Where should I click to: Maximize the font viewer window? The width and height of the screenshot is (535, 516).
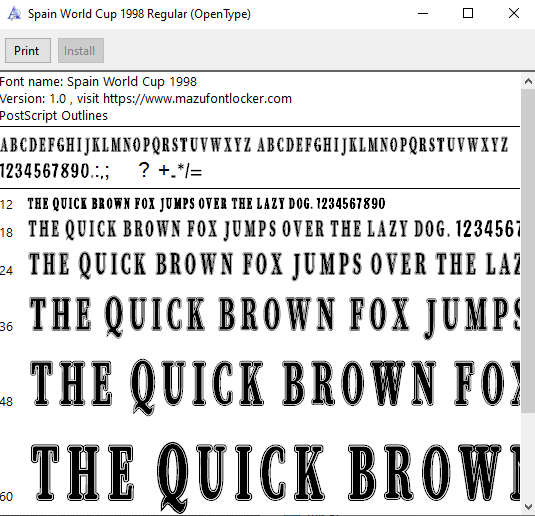(x=468, y=14)
